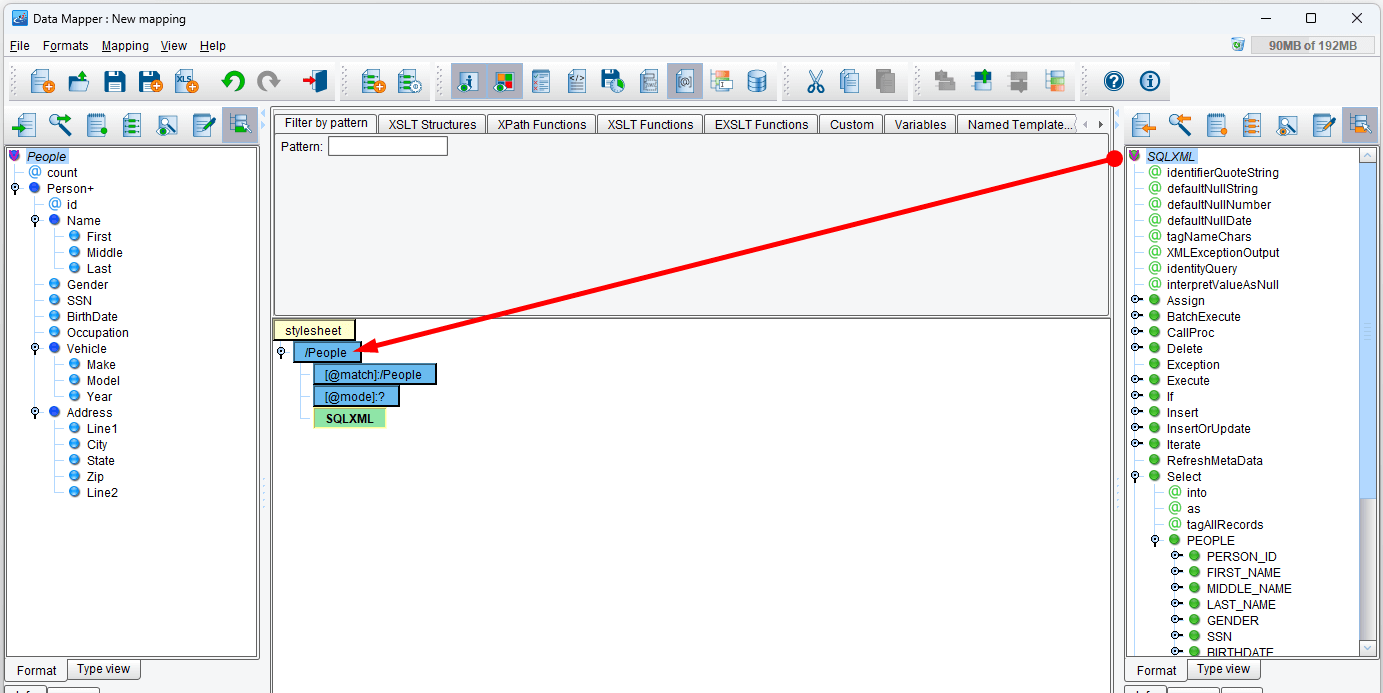The image size is (1383, 693).
Task: Toggle the @ attributes display button
Action: tap(684, 82)
